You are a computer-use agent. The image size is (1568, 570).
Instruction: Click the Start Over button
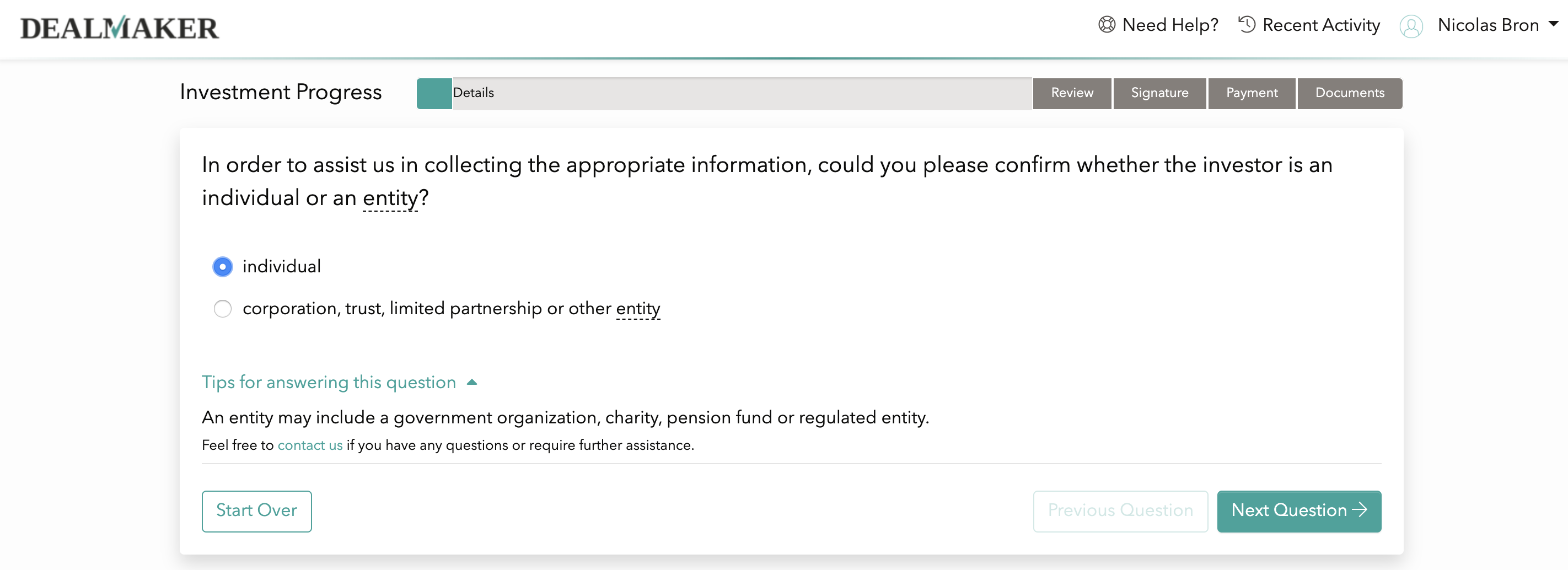pos(257,511)
